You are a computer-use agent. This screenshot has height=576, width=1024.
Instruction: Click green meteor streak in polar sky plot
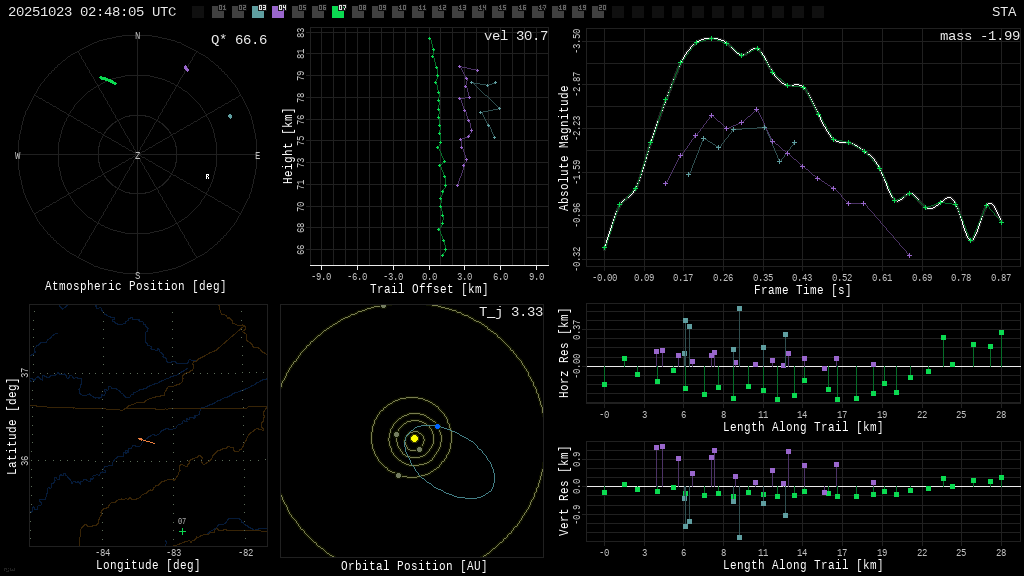coord(107,80)
